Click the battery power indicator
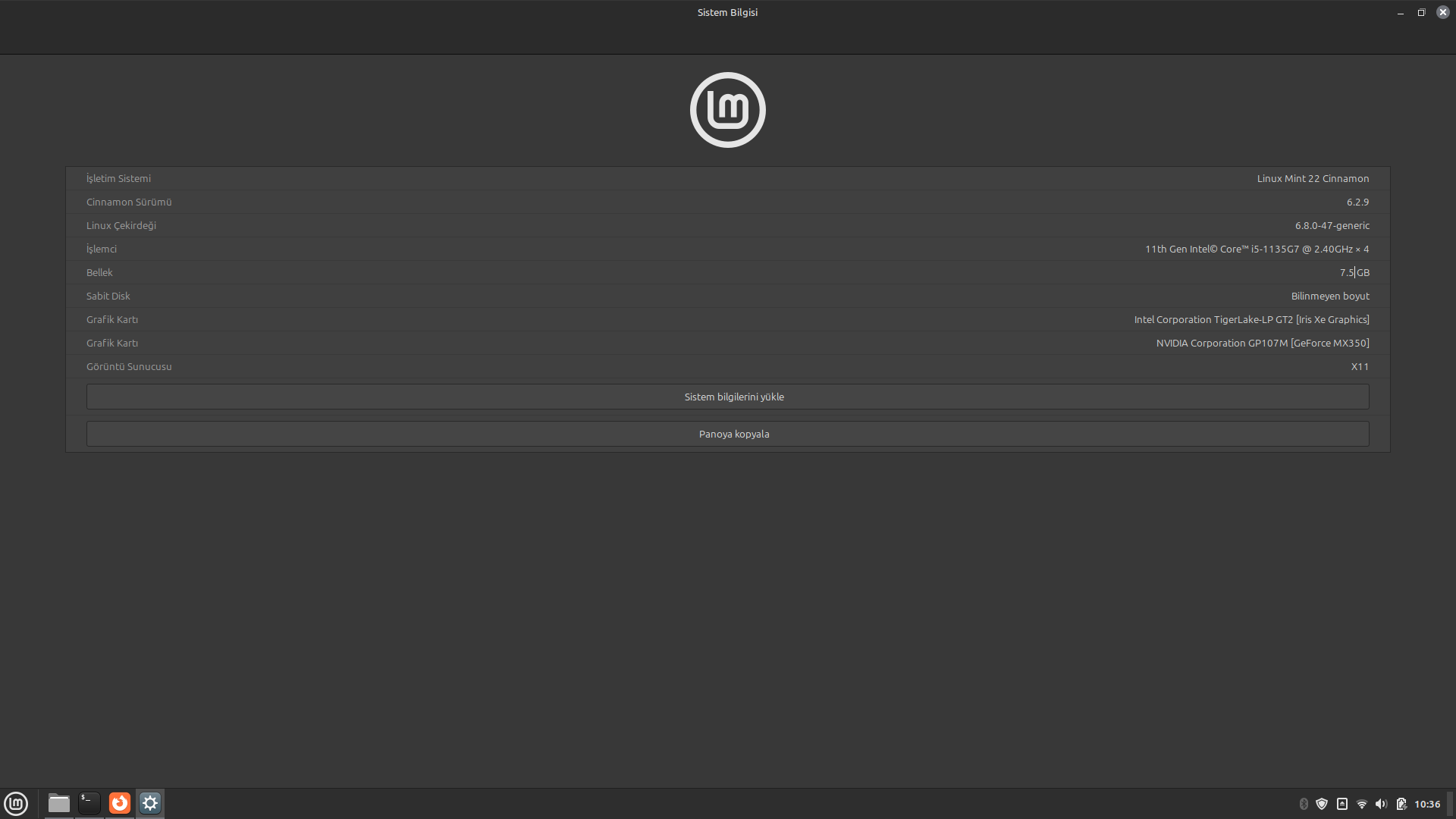Viewport: 1456px width, 819px height. click(x=1401, y=804)
